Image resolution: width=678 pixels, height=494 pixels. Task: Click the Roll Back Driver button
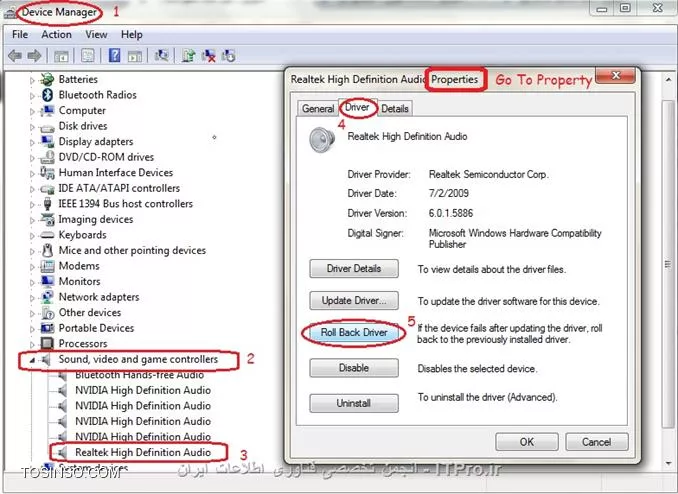[x=354, y=333]
